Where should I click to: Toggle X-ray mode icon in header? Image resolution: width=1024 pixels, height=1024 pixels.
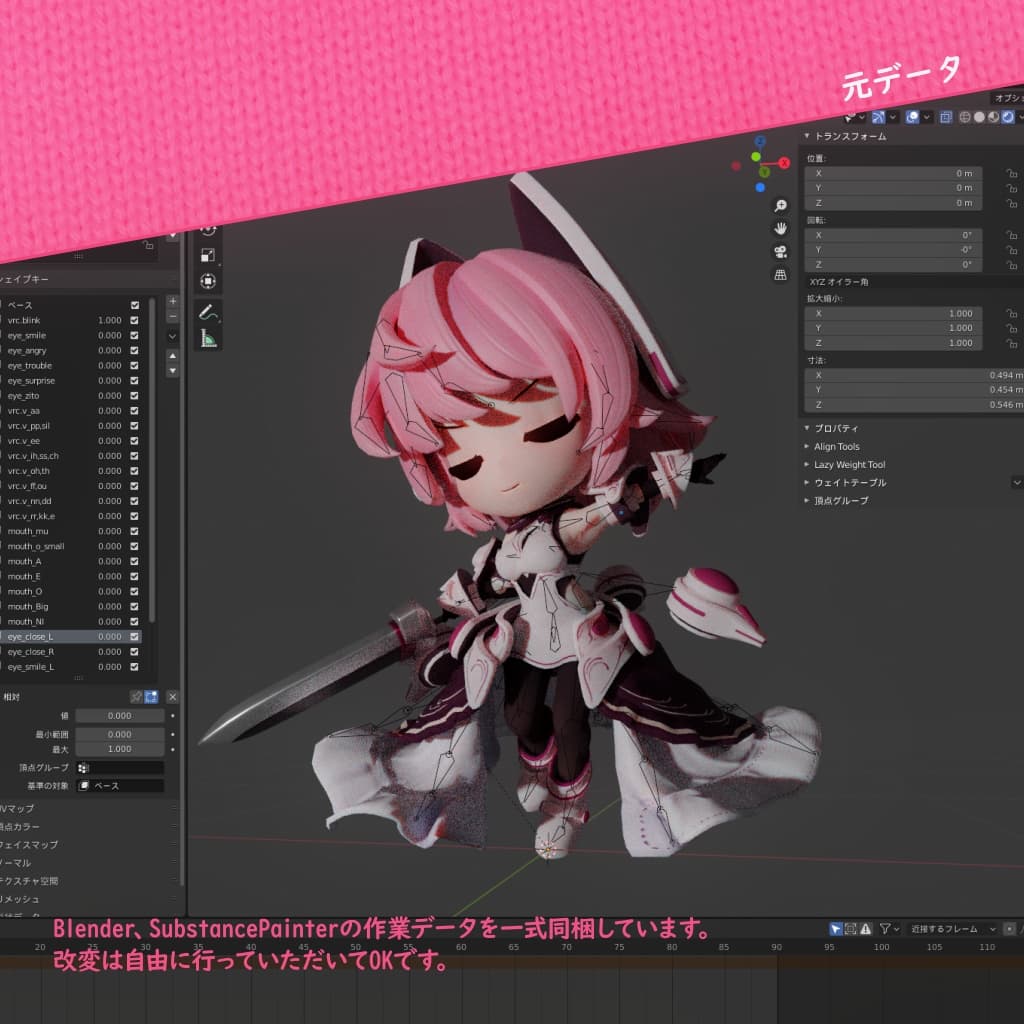[946, 117]
